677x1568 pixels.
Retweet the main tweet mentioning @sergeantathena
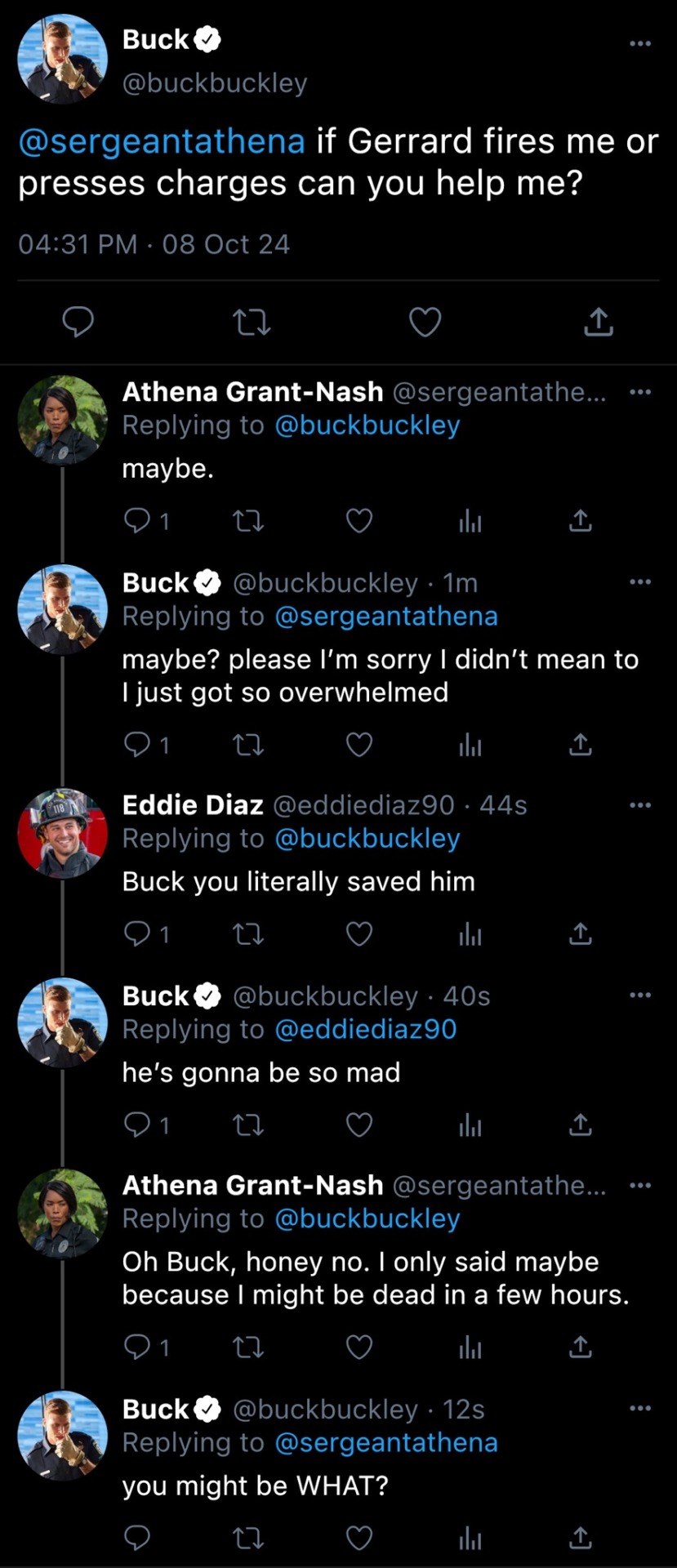point(252,322)
